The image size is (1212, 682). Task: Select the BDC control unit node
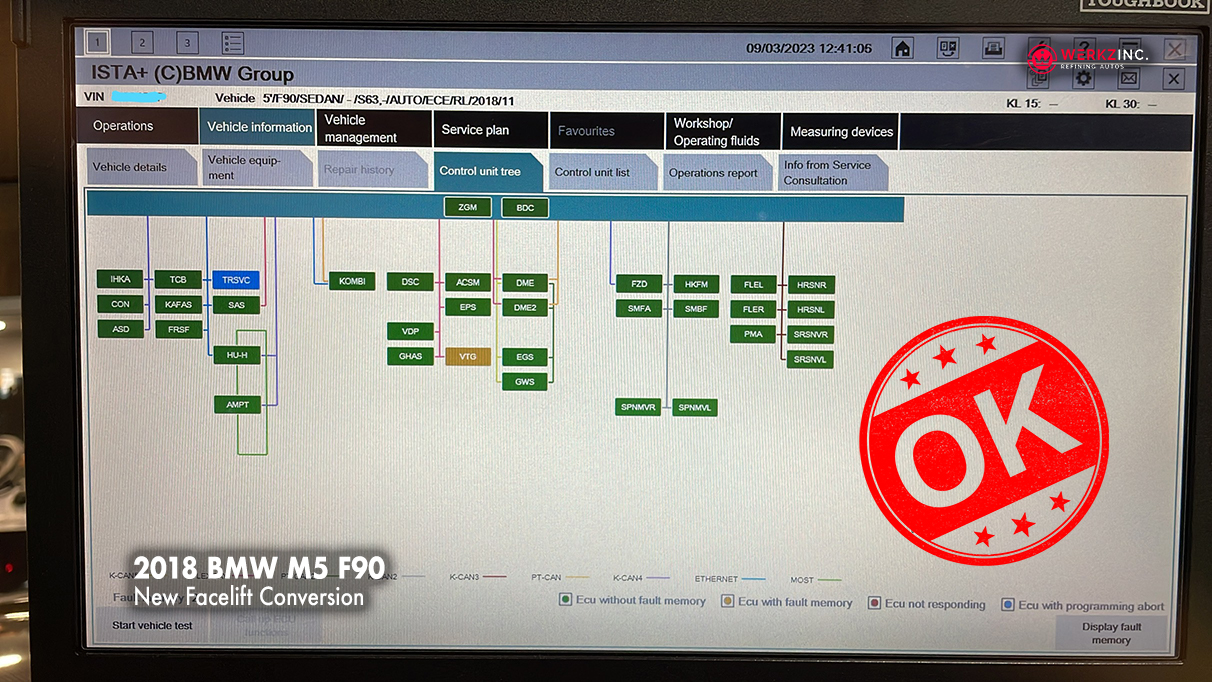[x=525, y=208]
